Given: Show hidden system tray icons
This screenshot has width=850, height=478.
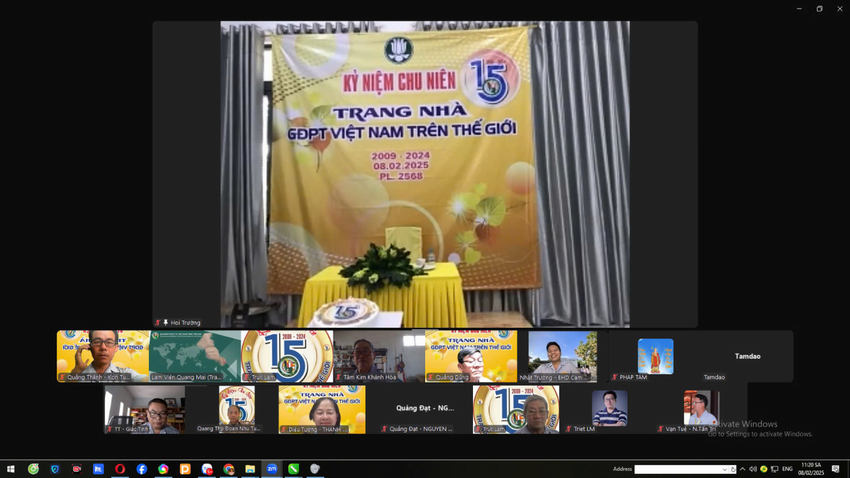Looking at the screenshot, I should point(742,469).
